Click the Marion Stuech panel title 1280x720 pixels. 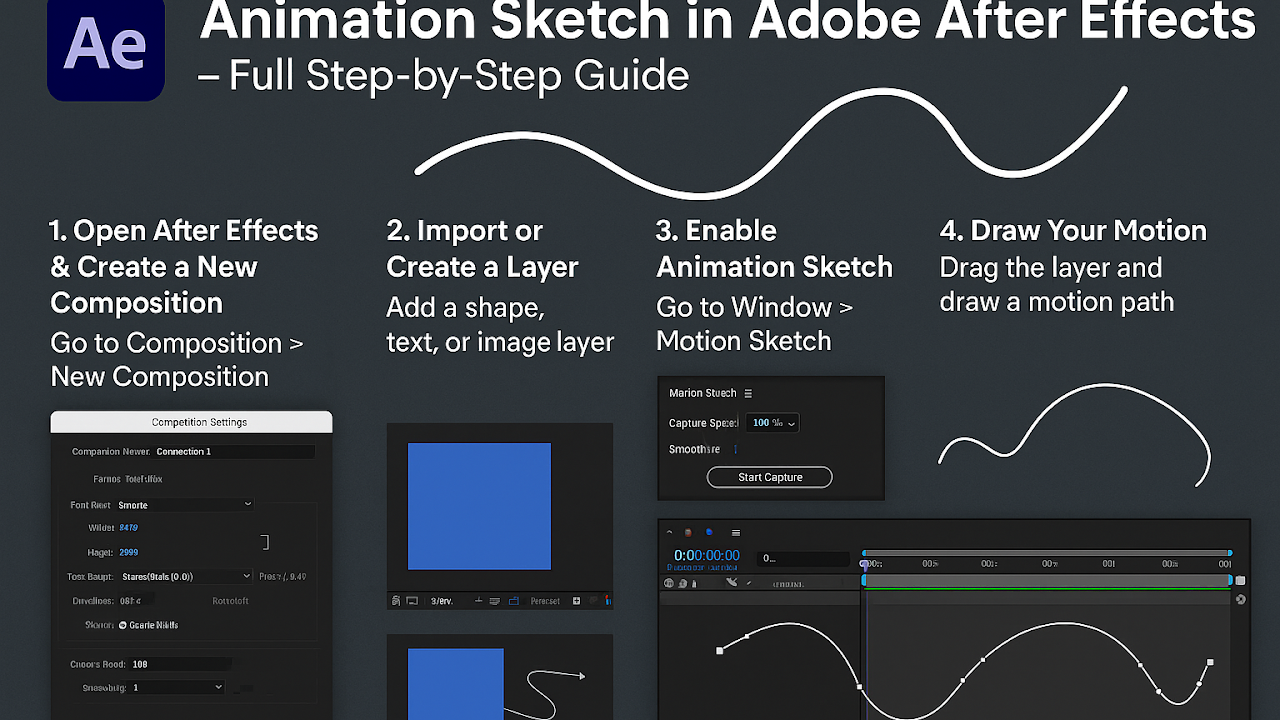click(x=702, y=394)
